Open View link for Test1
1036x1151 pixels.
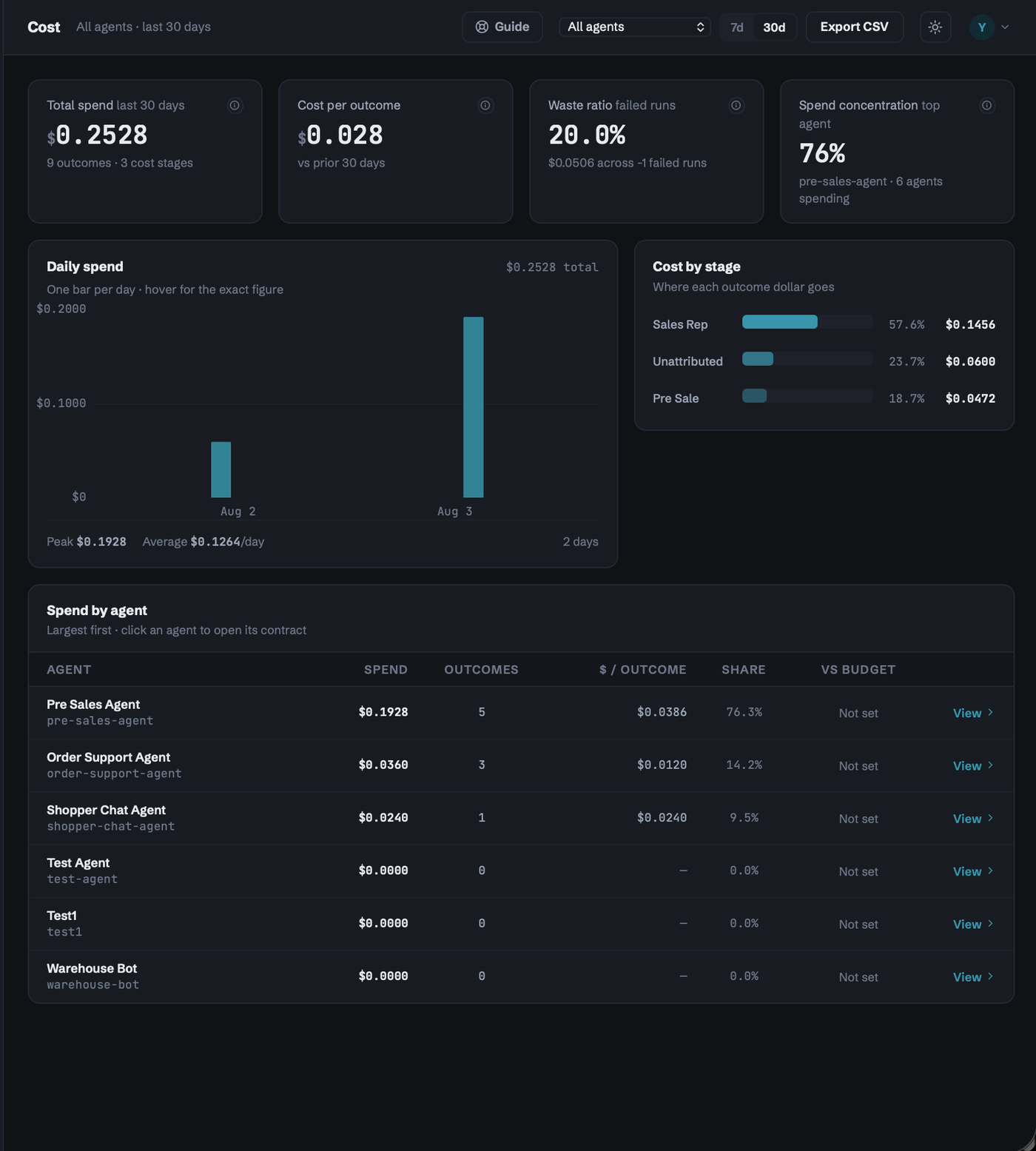(x=972, y=925)
